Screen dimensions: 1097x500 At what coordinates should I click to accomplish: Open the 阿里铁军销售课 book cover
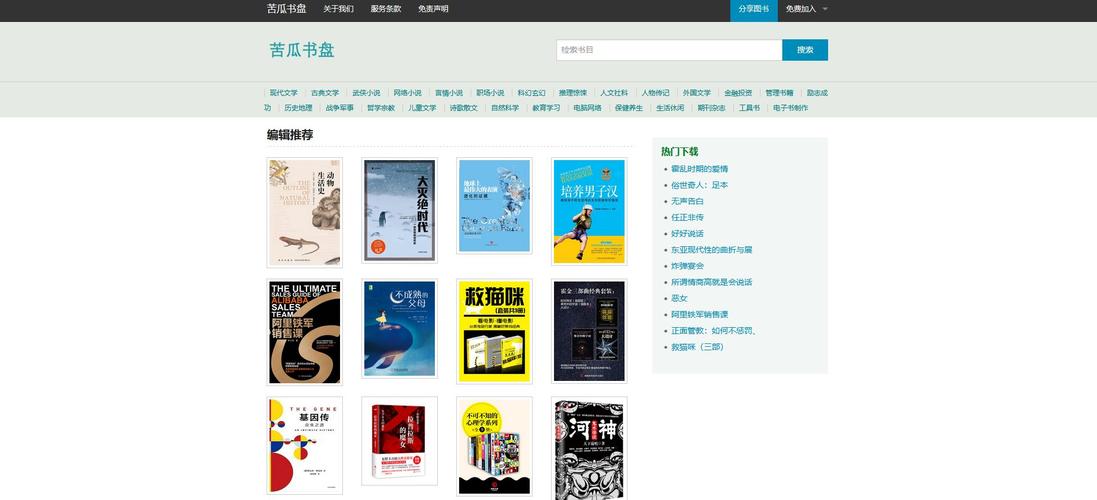coord(304,332)
